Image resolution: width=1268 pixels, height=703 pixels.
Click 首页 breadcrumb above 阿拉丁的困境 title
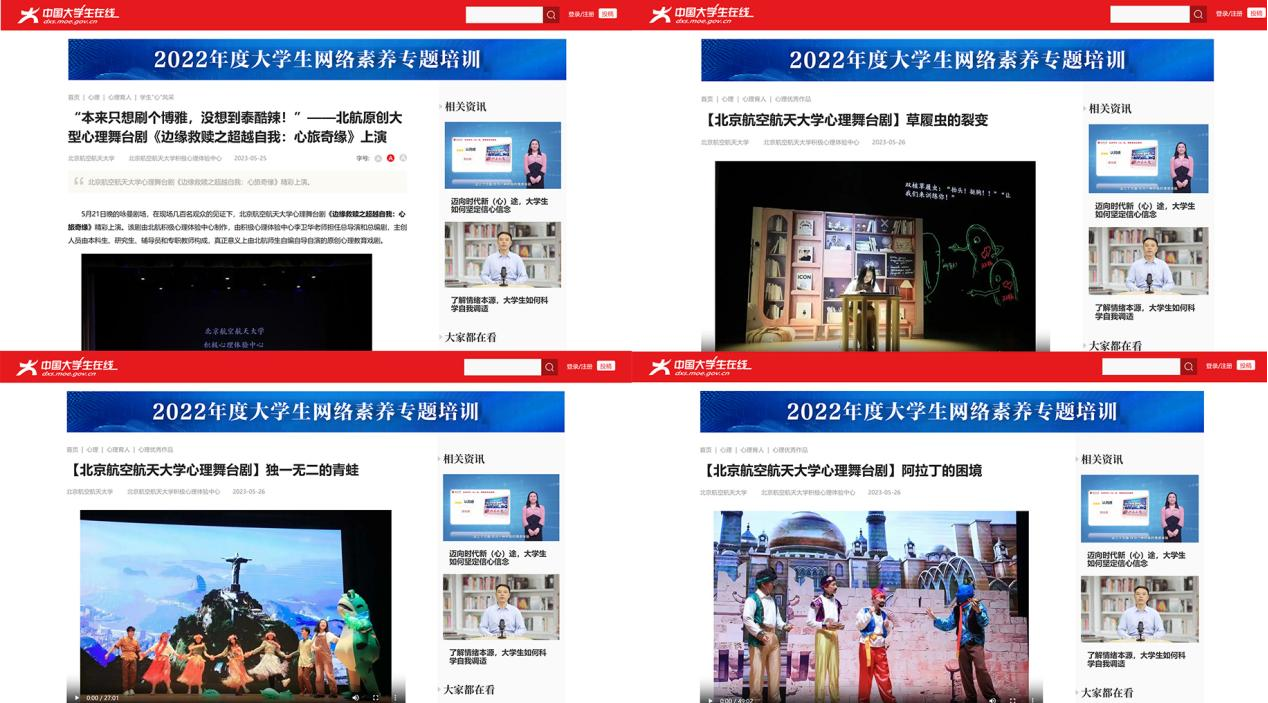[705, 450]
